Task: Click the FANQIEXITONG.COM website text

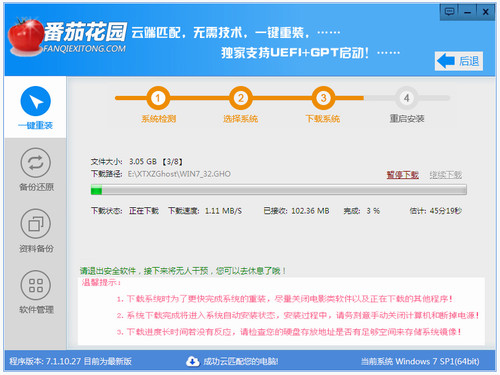Action: coord(85,49)
